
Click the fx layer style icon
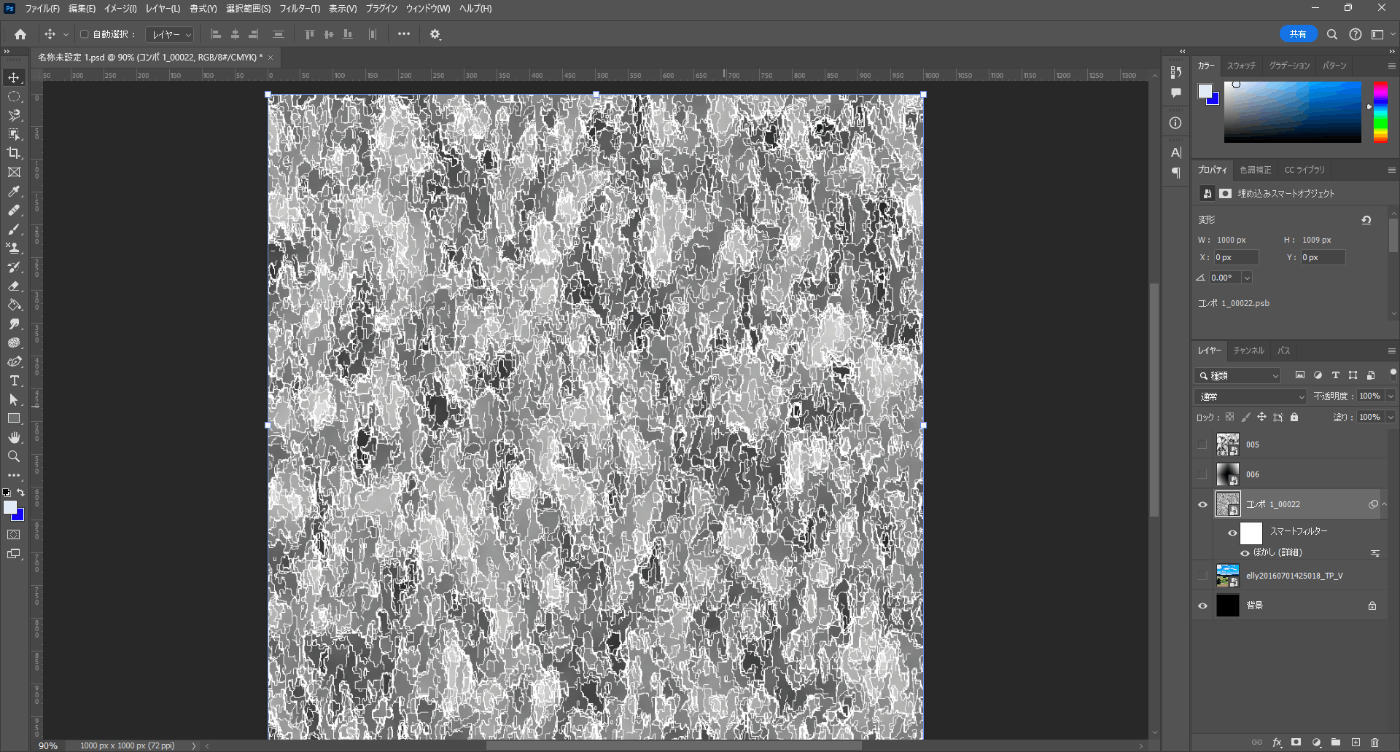coord(1277,742)
